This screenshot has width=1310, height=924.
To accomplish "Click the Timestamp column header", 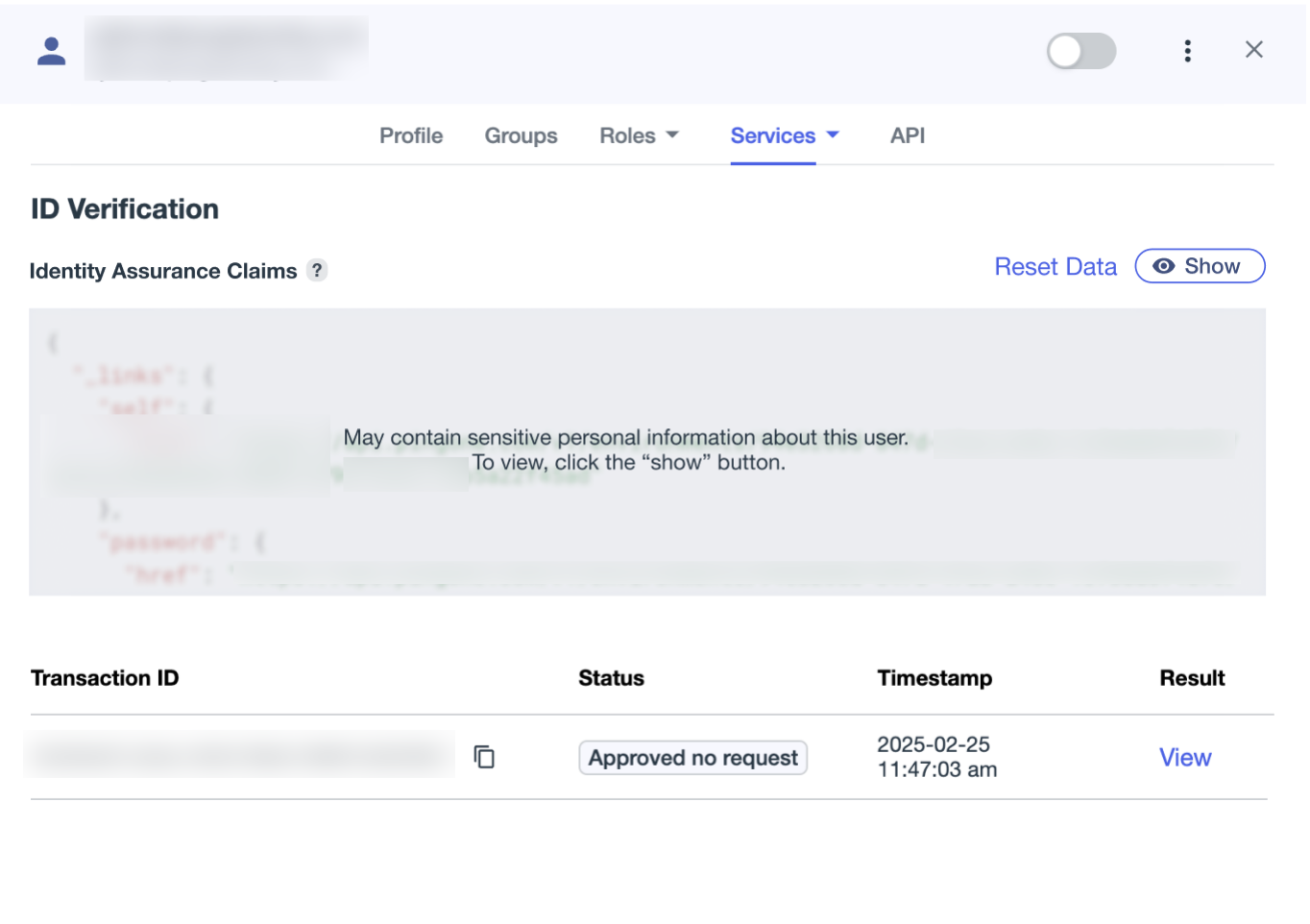I will point(934,677).
